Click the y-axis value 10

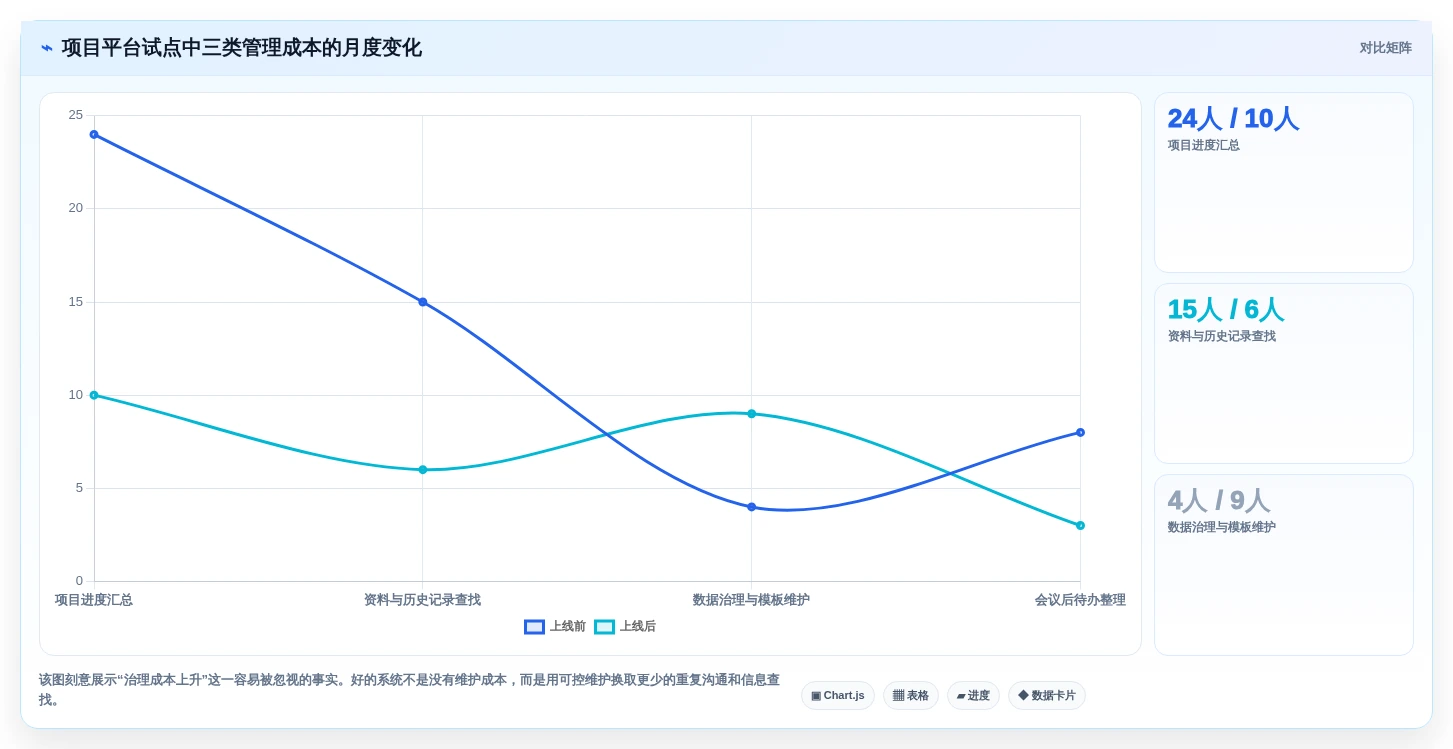click(76, 395)
